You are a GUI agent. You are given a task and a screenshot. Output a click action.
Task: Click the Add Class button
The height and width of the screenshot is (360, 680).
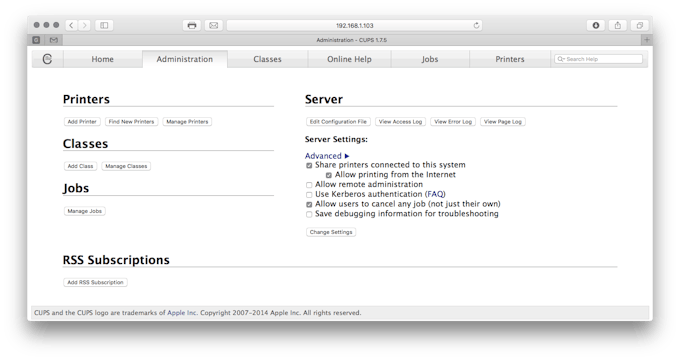(80, 166)
